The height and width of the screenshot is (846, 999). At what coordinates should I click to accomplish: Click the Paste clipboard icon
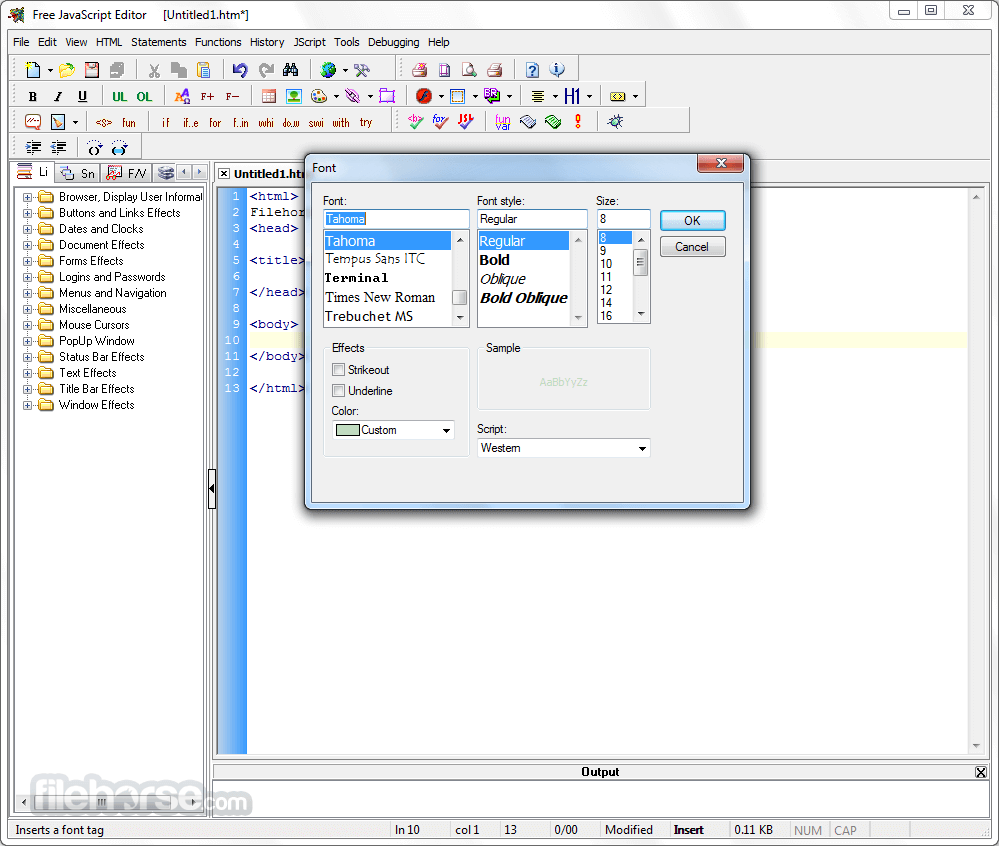point(204,69)
